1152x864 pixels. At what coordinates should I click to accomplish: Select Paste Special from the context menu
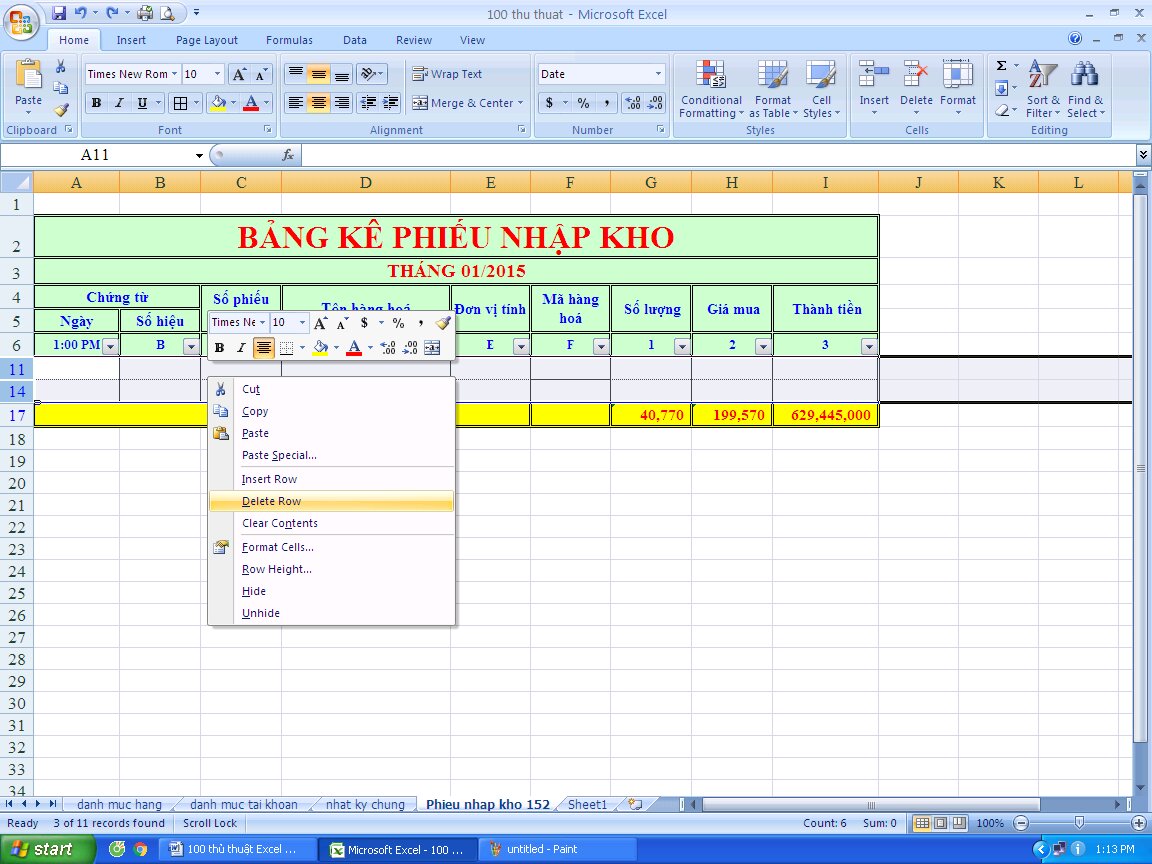point(279,455)
